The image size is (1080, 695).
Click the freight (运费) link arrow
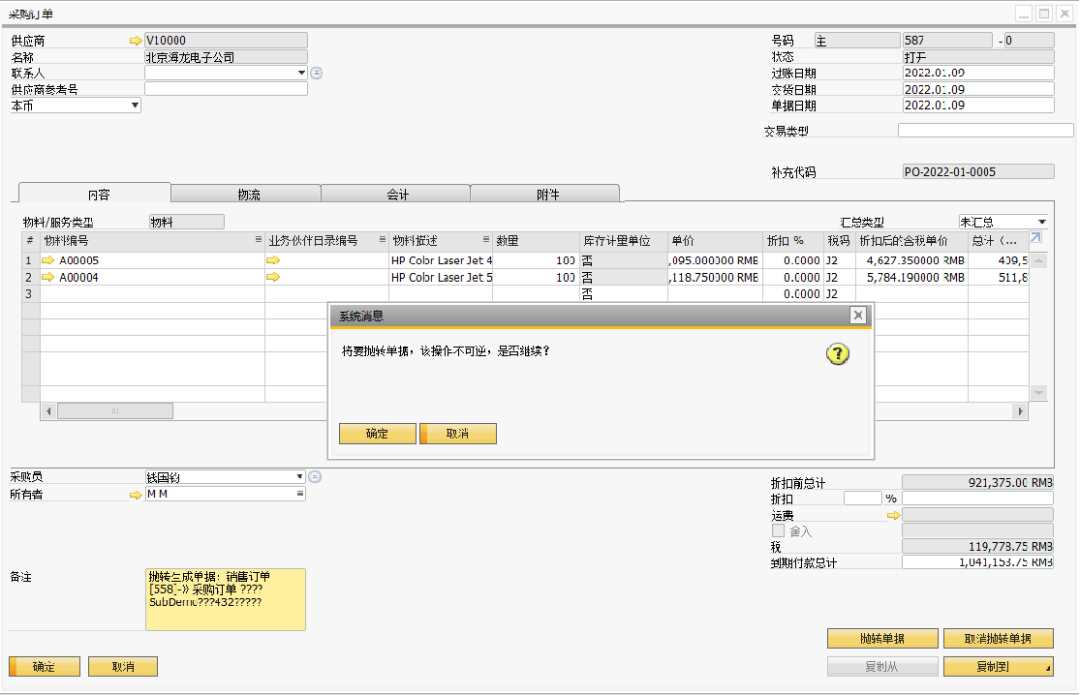click(x=893, y=515)
